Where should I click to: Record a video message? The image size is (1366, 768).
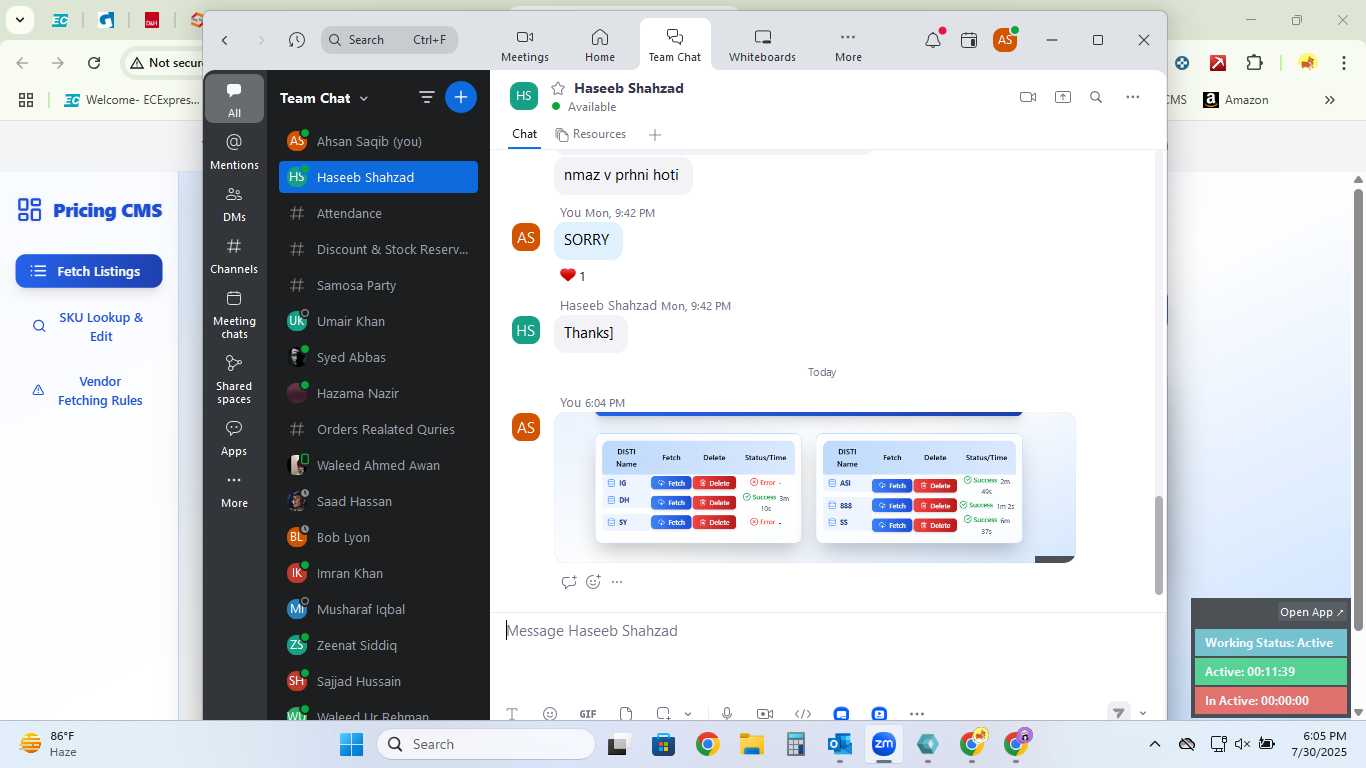coord(765,714)
